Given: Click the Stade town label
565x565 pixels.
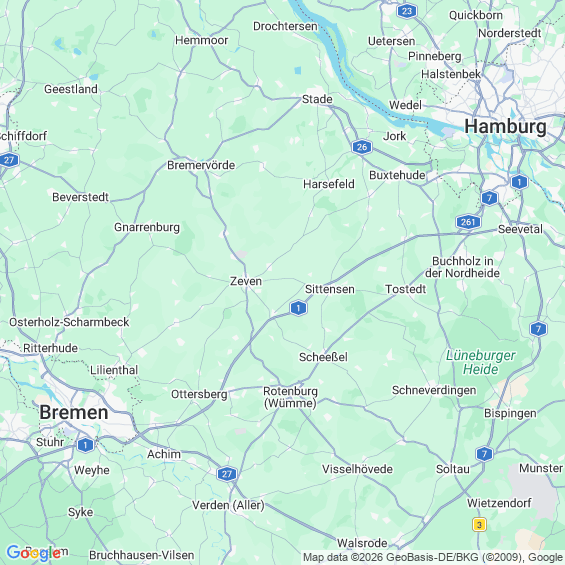Looking at the screenshot, I should click(317, 99).
